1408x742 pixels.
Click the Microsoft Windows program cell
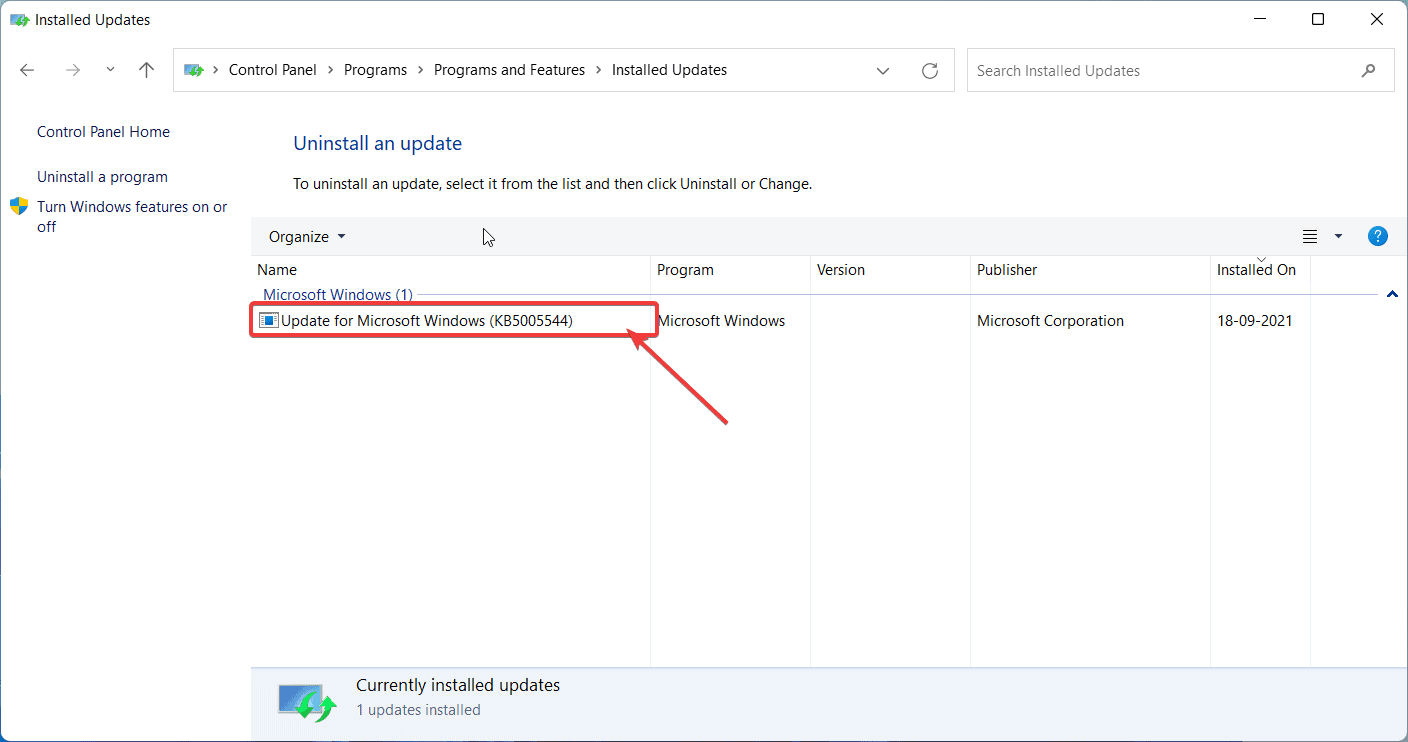721,321
